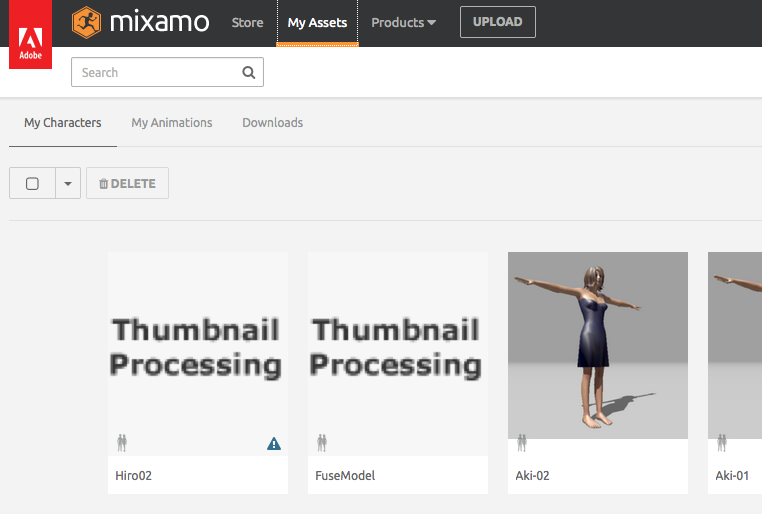Image resolution: width=762 pixels, height=514 pixels.
Task: Click the character type icon on Hiro02
Action: (x=122, y=443)
